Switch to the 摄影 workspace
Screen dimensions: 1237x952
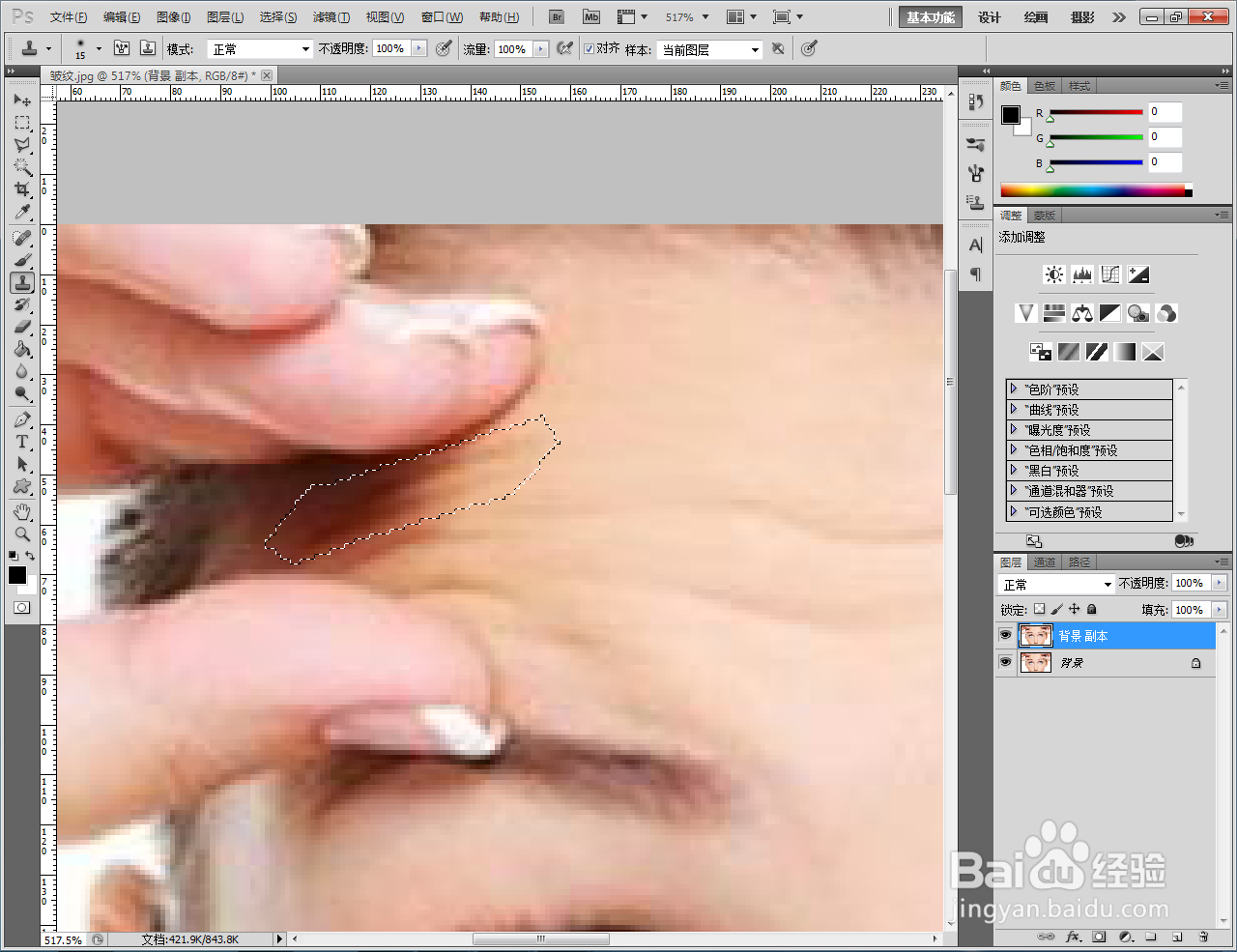[1082, 17]
